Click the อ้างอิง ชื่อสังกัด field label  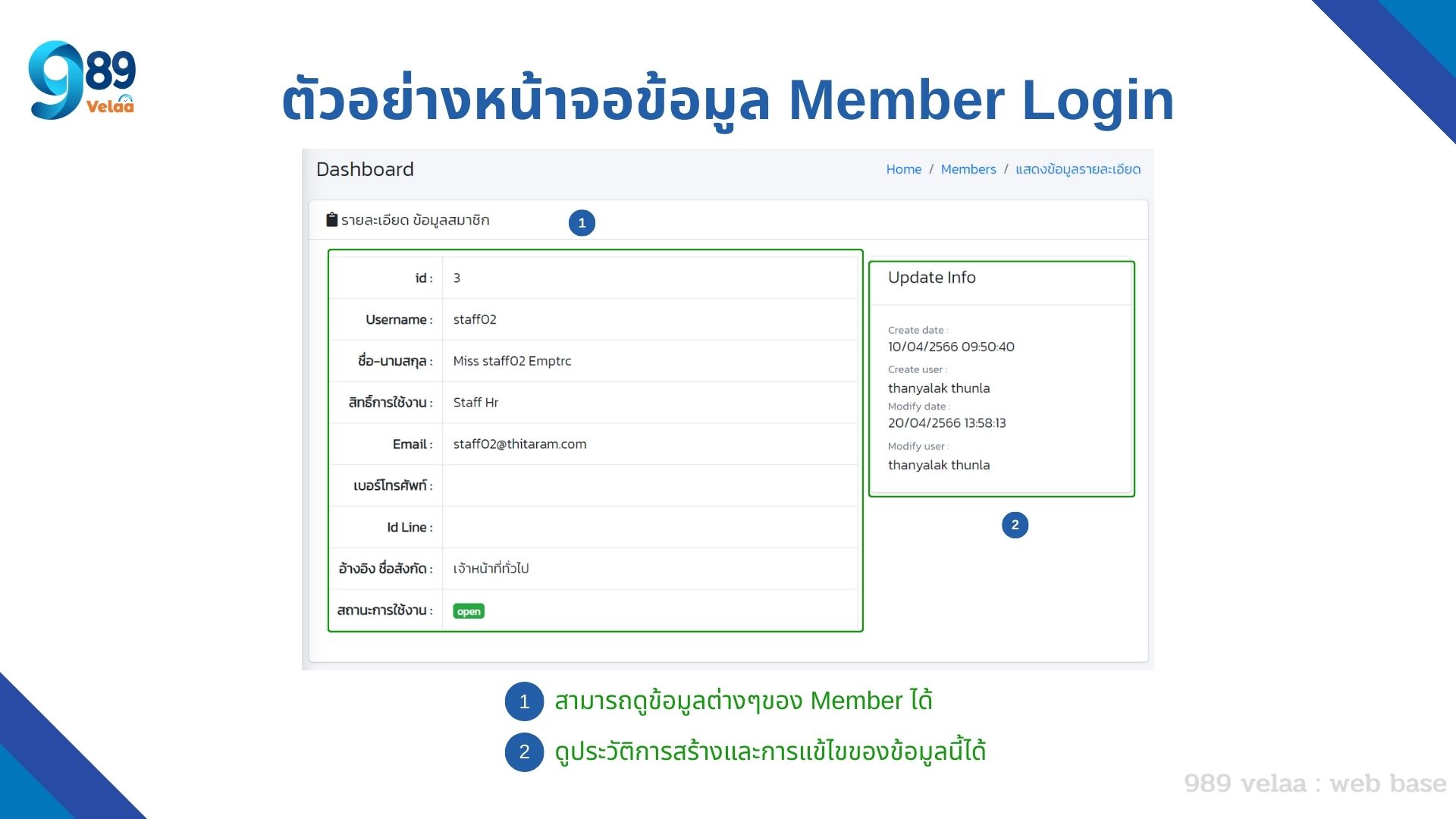coord(385,568)
